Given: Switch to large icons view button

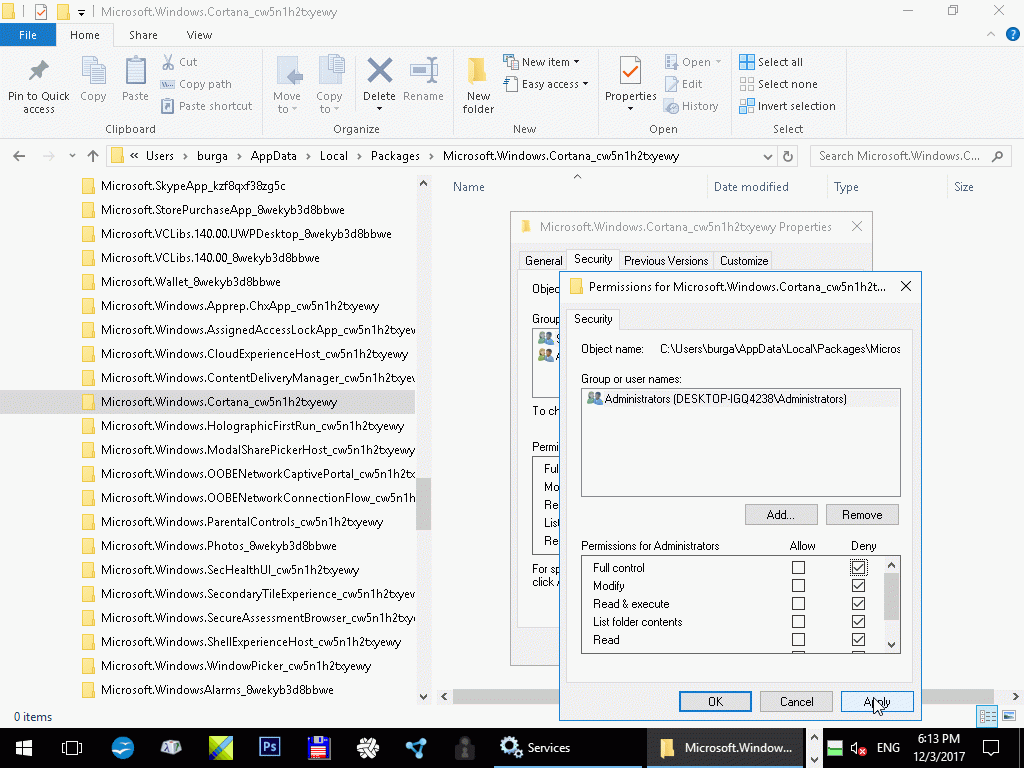Looking at the screenshot, I should click(1009, 716).
